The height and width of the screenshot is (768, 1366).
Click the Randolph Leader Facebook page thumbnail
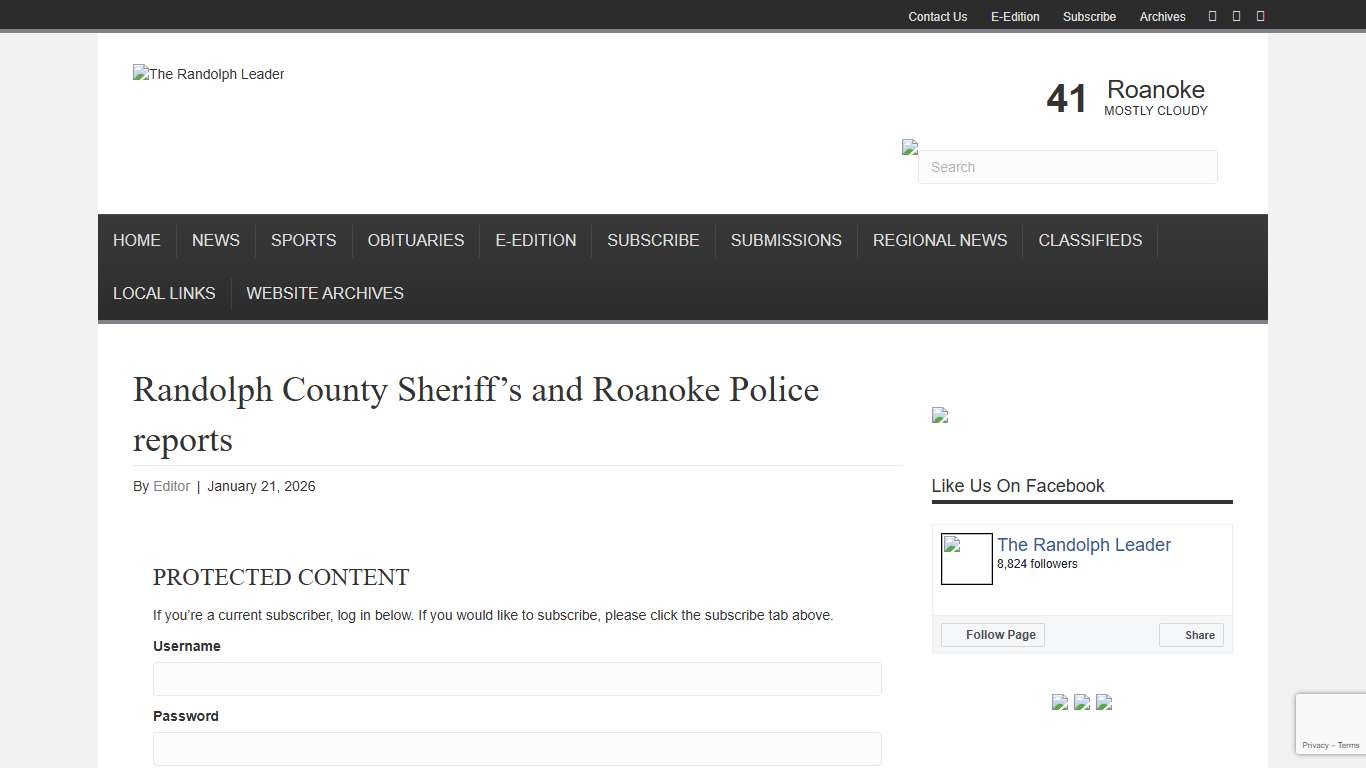coord(966,559)
